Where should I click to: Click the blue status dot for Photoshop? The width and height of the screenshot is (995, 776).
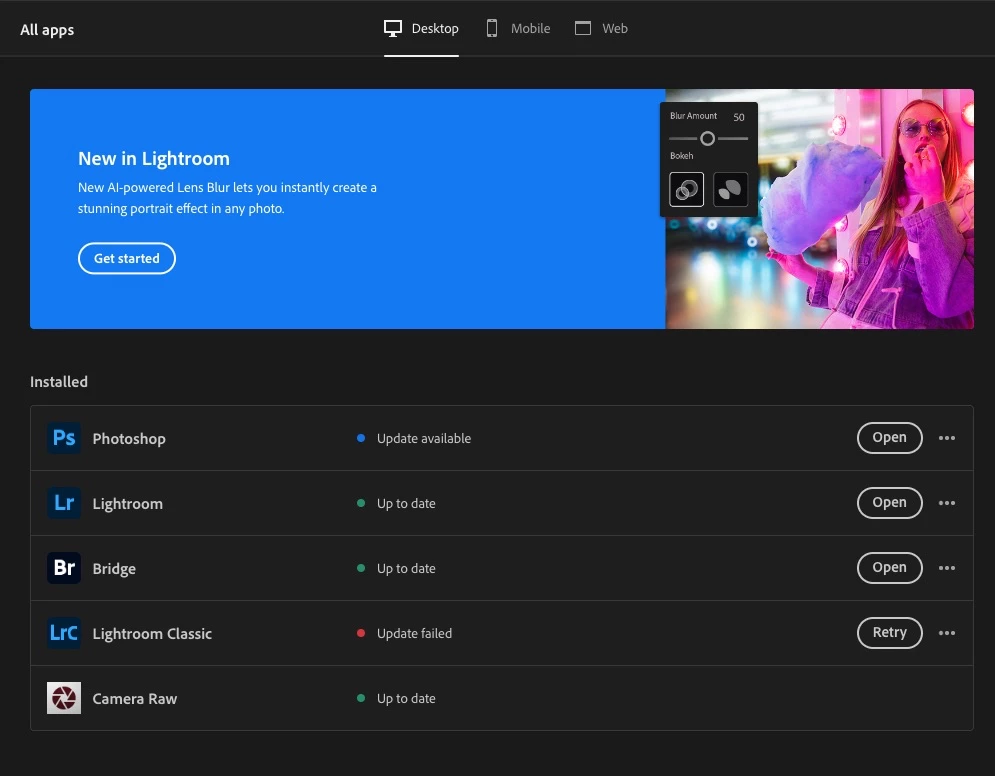(x=361, y=438)
